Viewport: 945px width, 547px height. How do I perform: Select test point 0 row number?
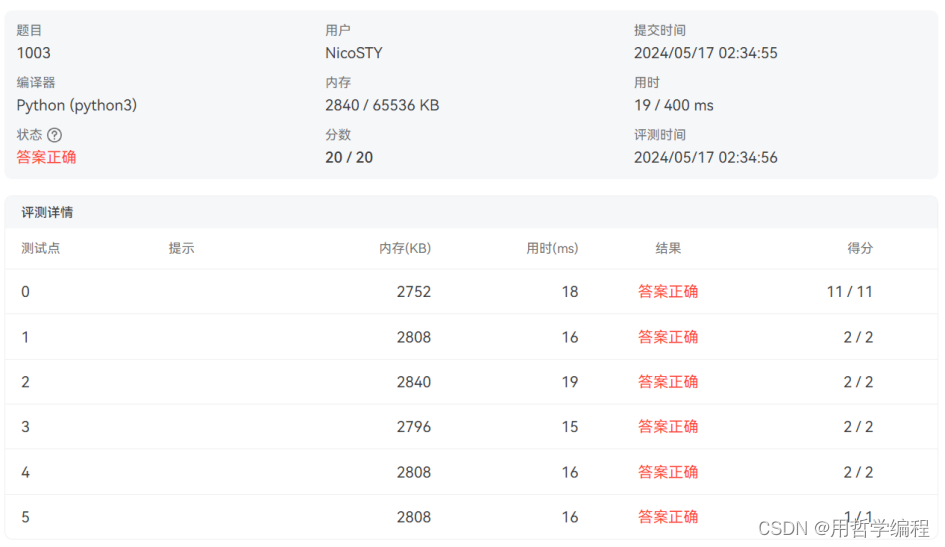[x=25, y=292]
